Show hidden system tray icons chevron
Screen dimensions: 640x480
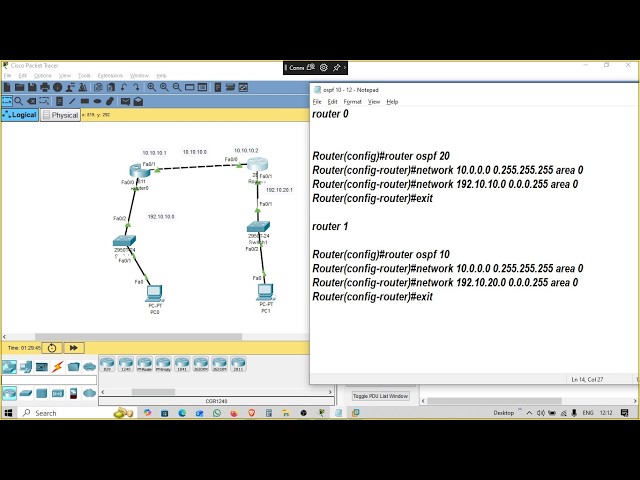(x=529, y=413)
